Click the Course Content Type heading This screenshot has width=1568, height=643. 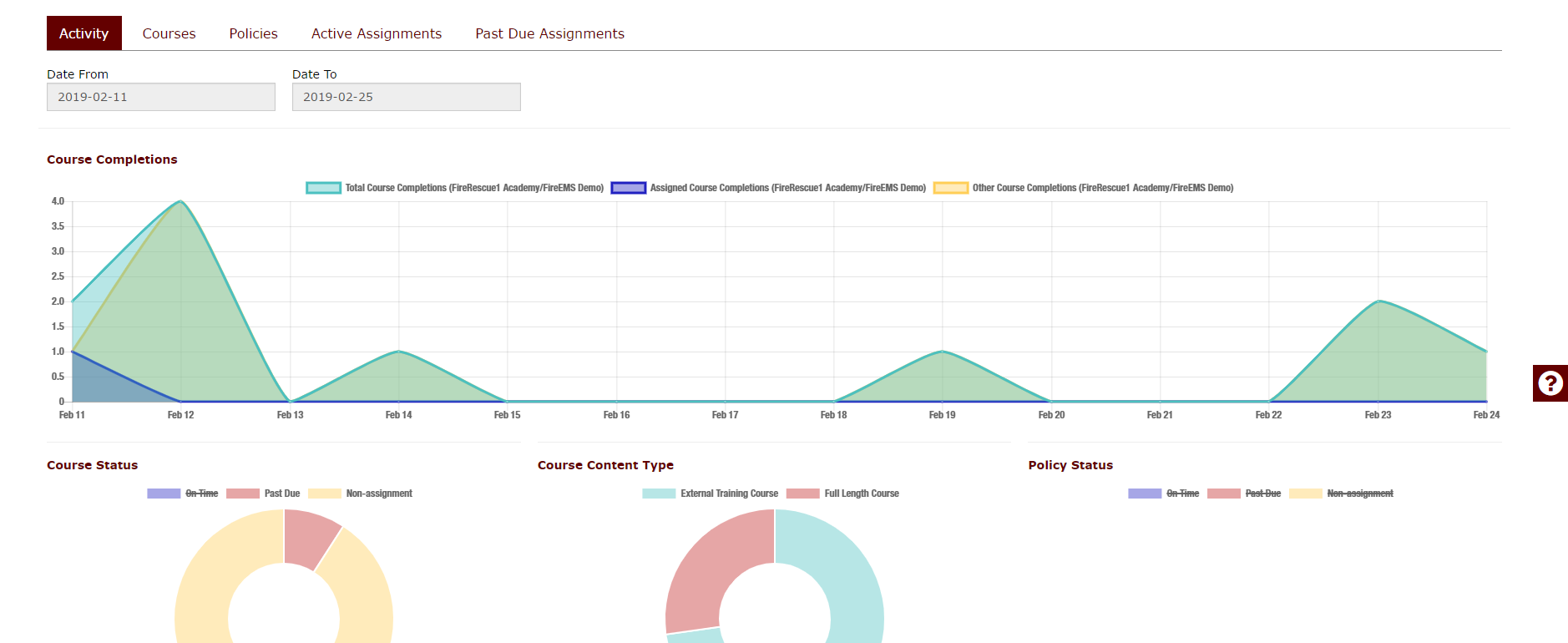click(x=605, y=465)
